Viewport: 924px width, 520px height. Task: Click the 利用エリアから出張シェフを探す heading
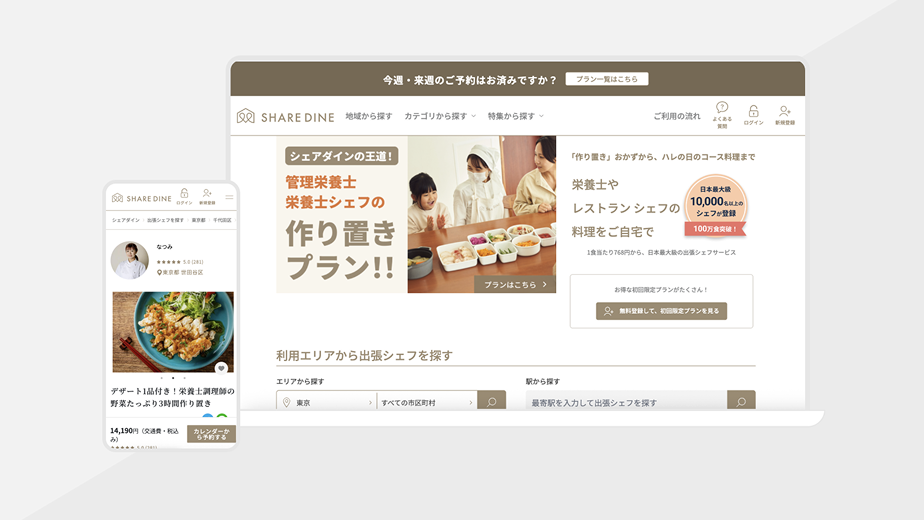coord(364,356)
